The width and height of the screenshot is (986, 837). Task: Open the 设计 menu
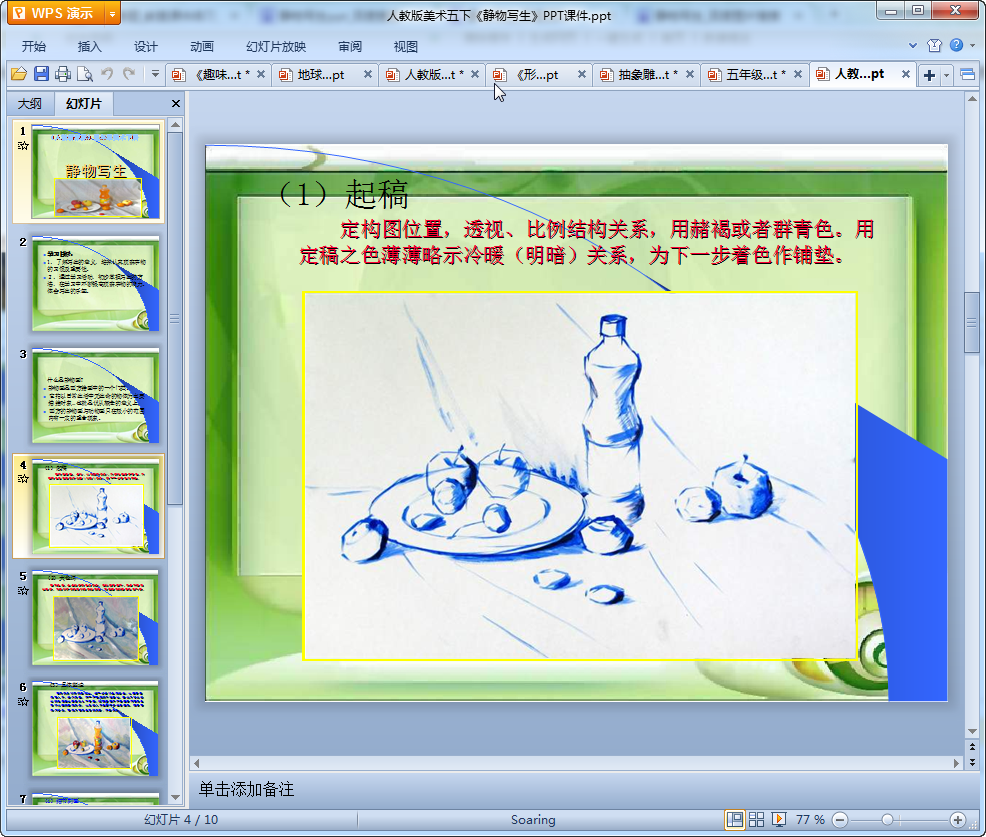click(145, 46)
